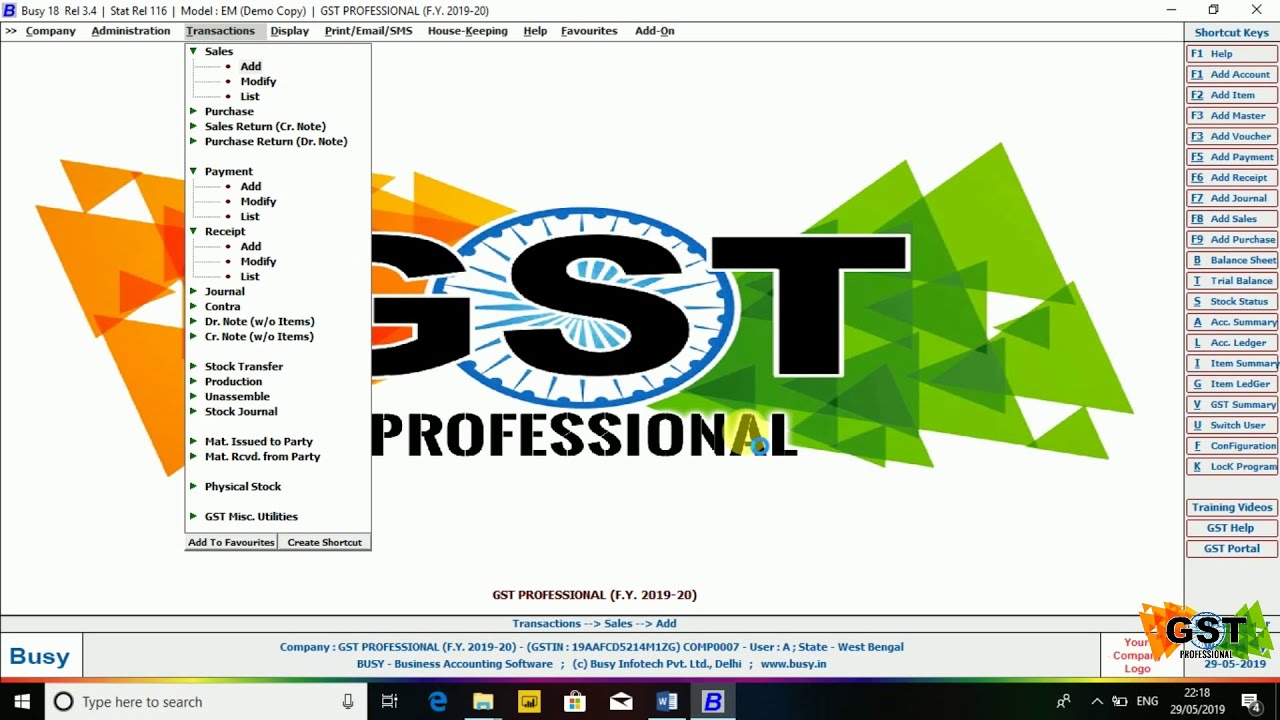This screenshot has height=720, width=1280.
Task: Click F5 Add Payment shortcut
Action: [1231, 157]
